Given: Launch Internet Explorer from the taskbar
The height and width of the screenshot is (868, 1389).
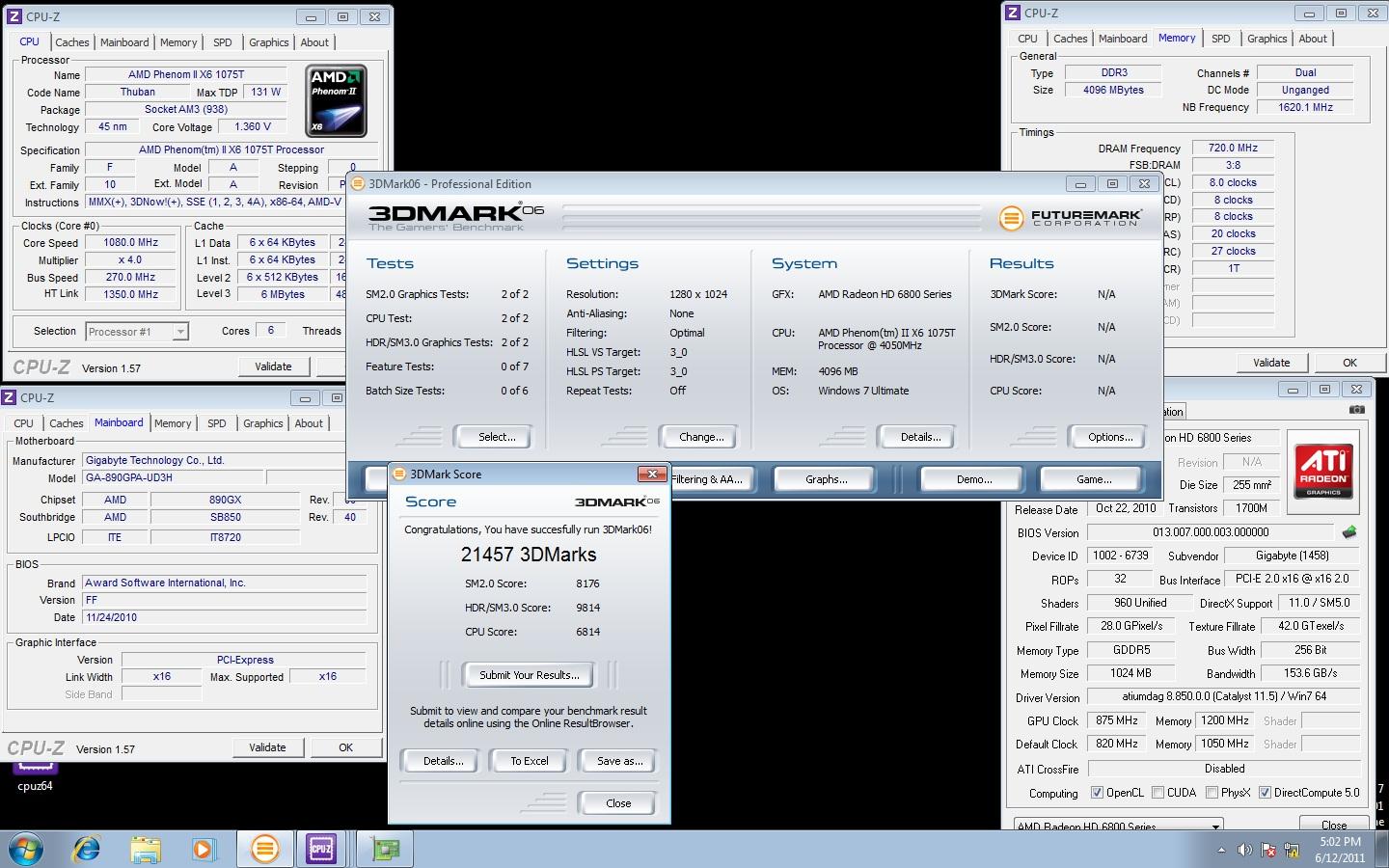Looking at the screenshot, I should [x=87, y=849].
